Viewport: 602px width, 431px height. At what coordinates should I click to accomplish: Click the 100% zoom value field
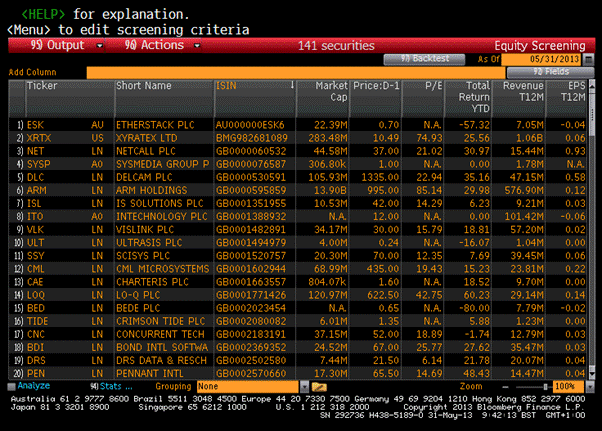(x=568, y=386)
